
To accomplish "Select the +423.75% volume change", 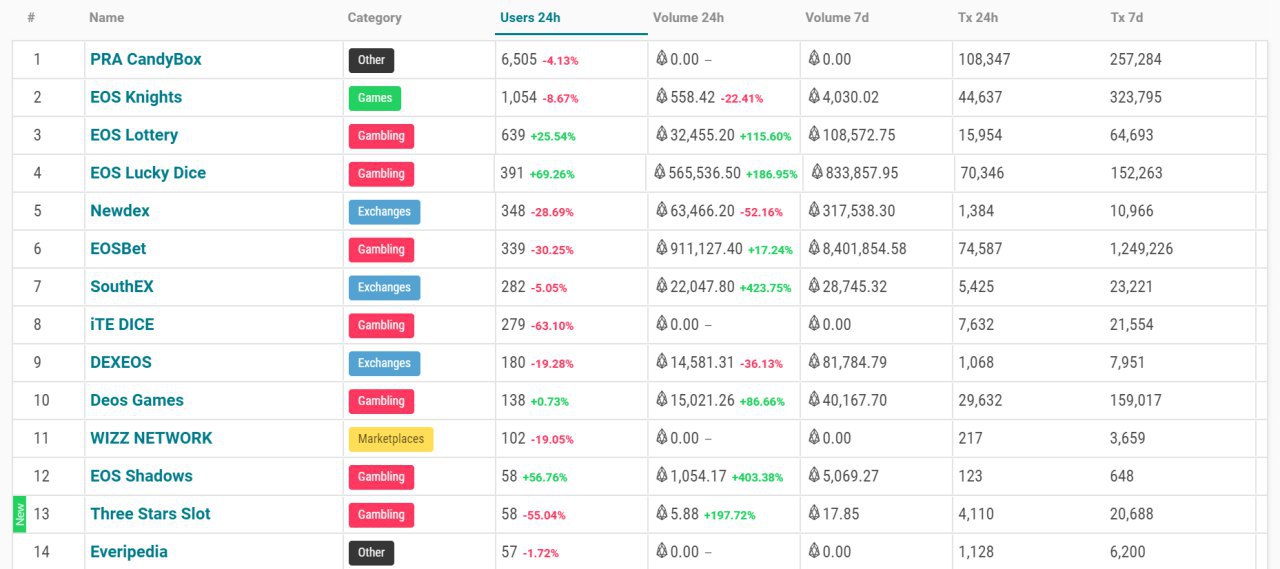I will point(765,288).
